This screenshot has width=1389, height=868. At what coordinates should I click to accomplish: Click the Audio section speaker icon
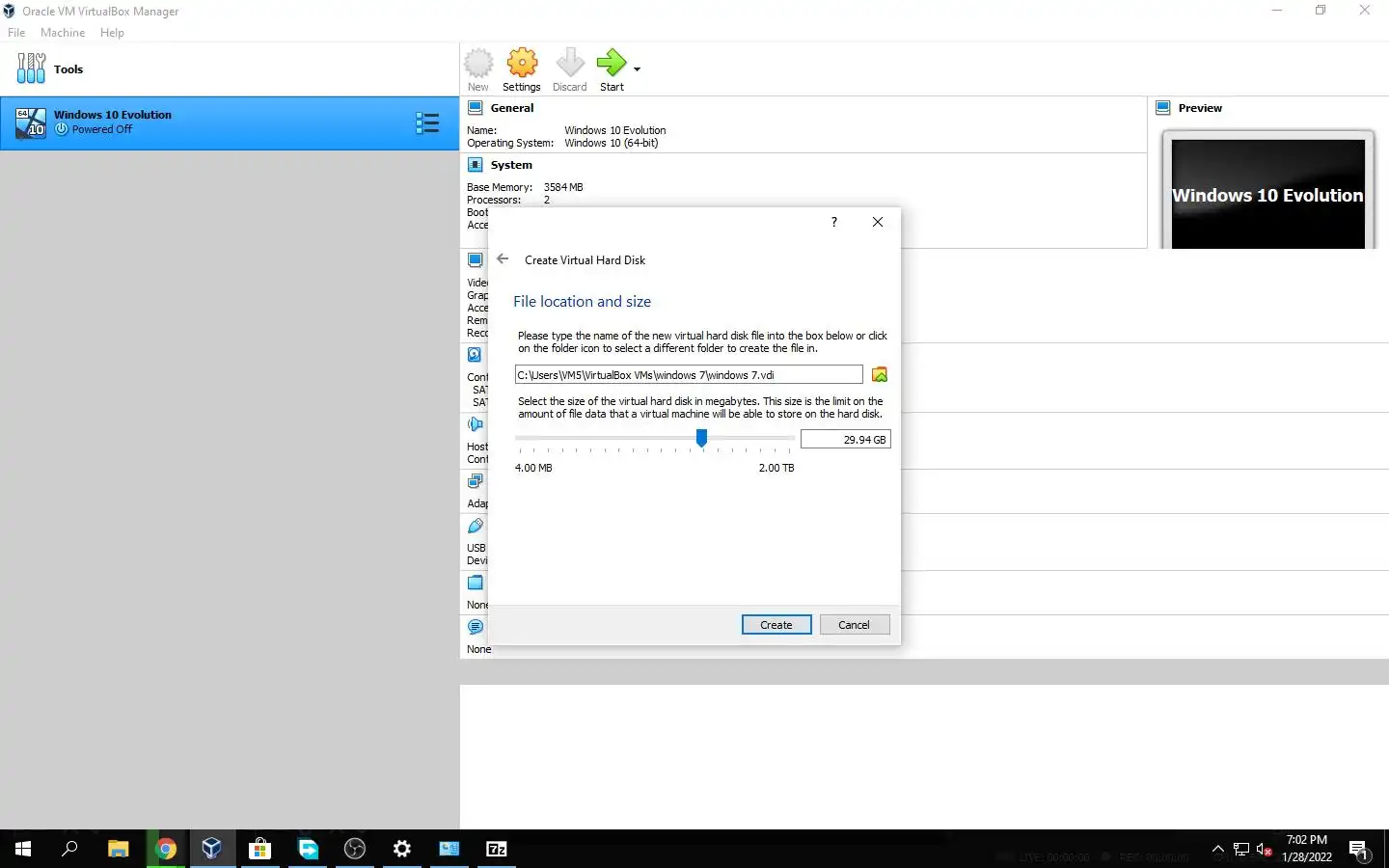(x=476, y=424)
